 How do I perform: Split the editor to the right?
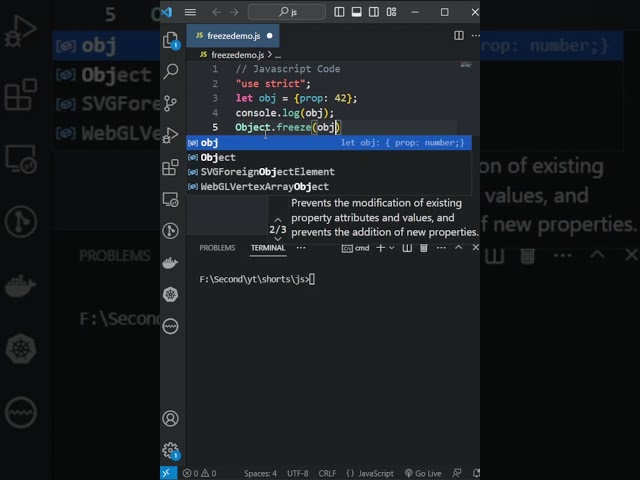(x=459, y=36)
